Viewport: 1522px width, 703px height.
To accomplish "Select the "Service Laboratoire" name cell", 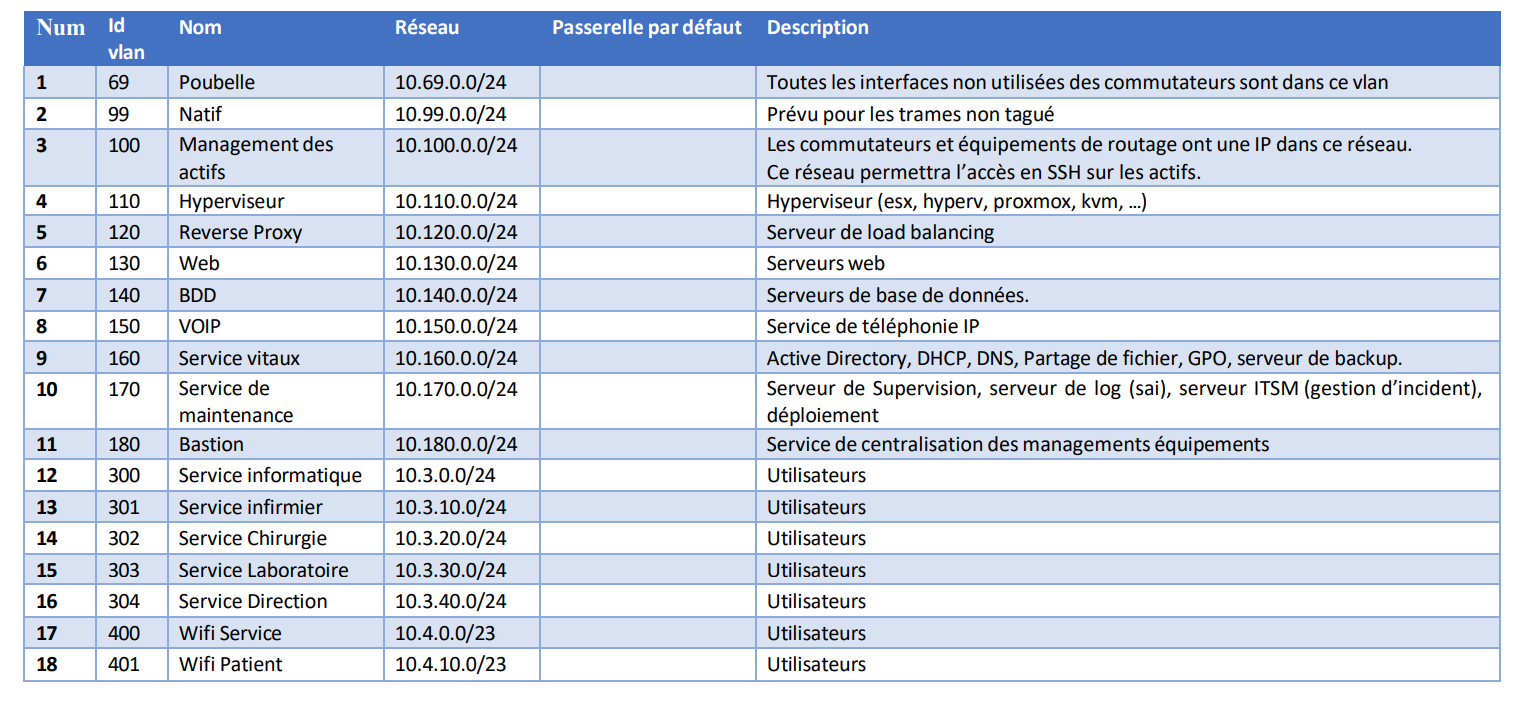I will click(263, 570).
